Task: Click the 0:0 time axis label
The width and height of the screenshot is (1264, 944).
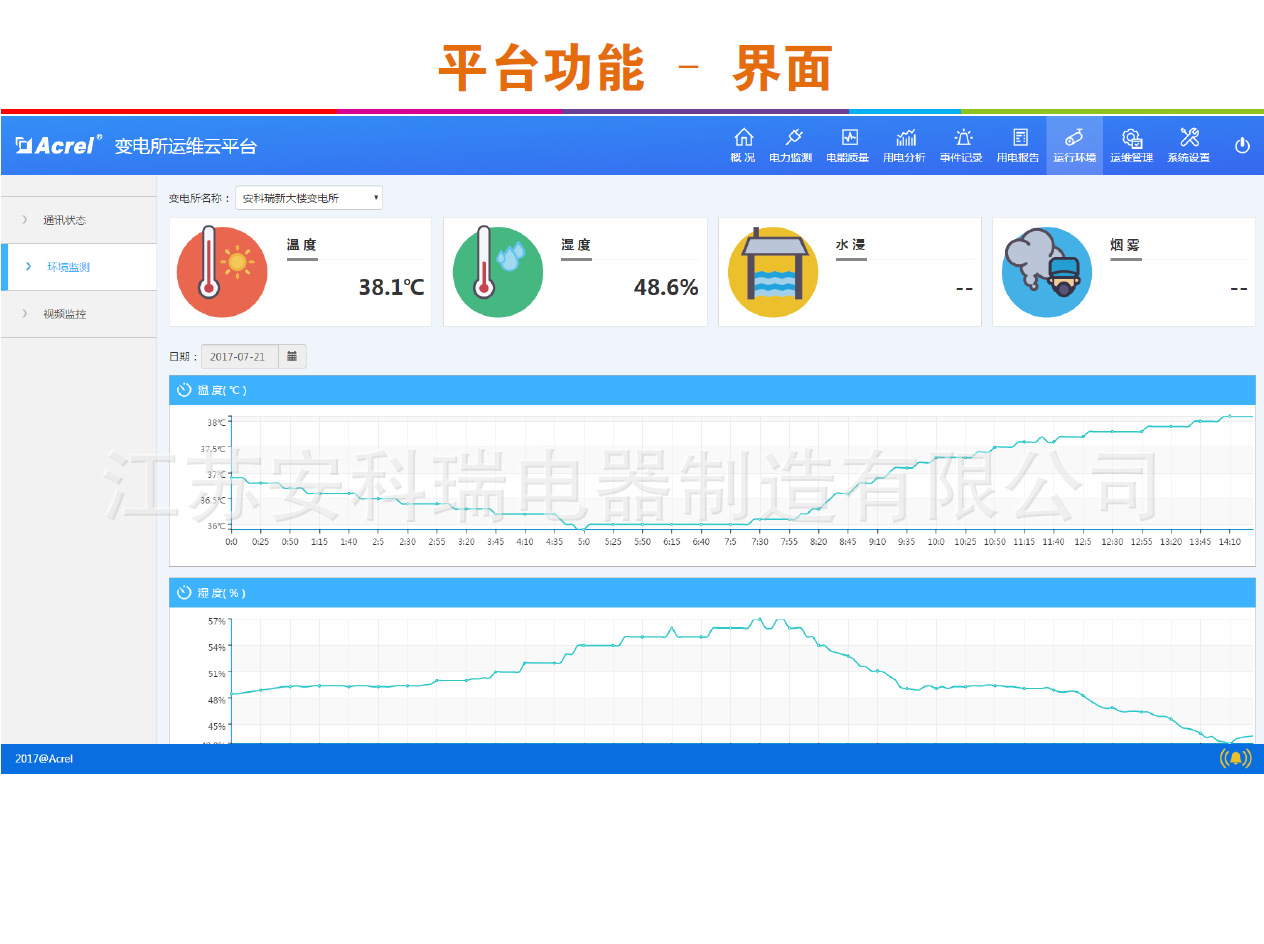Action: [231, 541]
